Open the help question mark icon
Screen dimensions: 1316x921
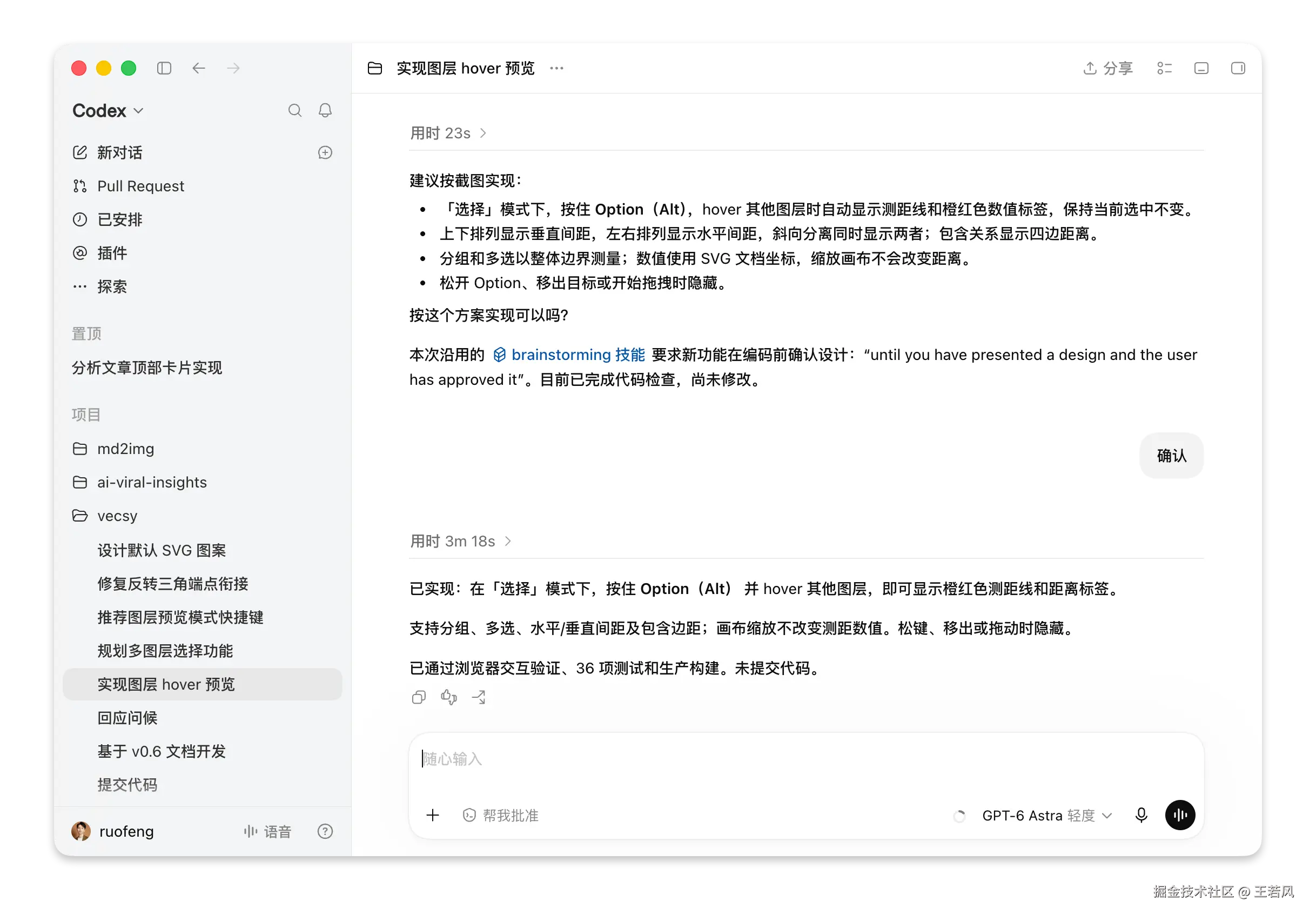click(325, 831)
